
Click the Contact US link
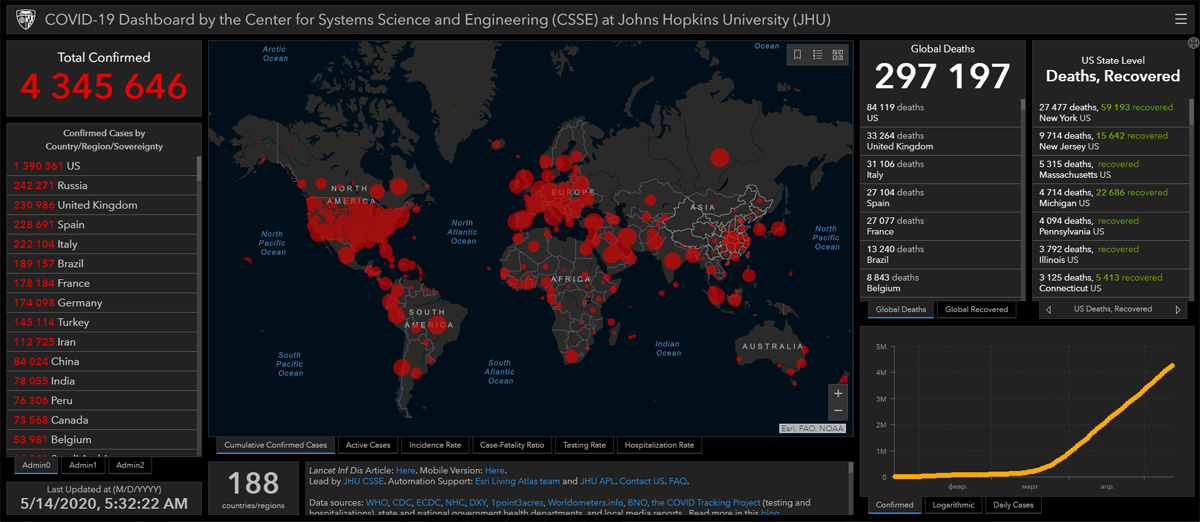tap(642, 481)
